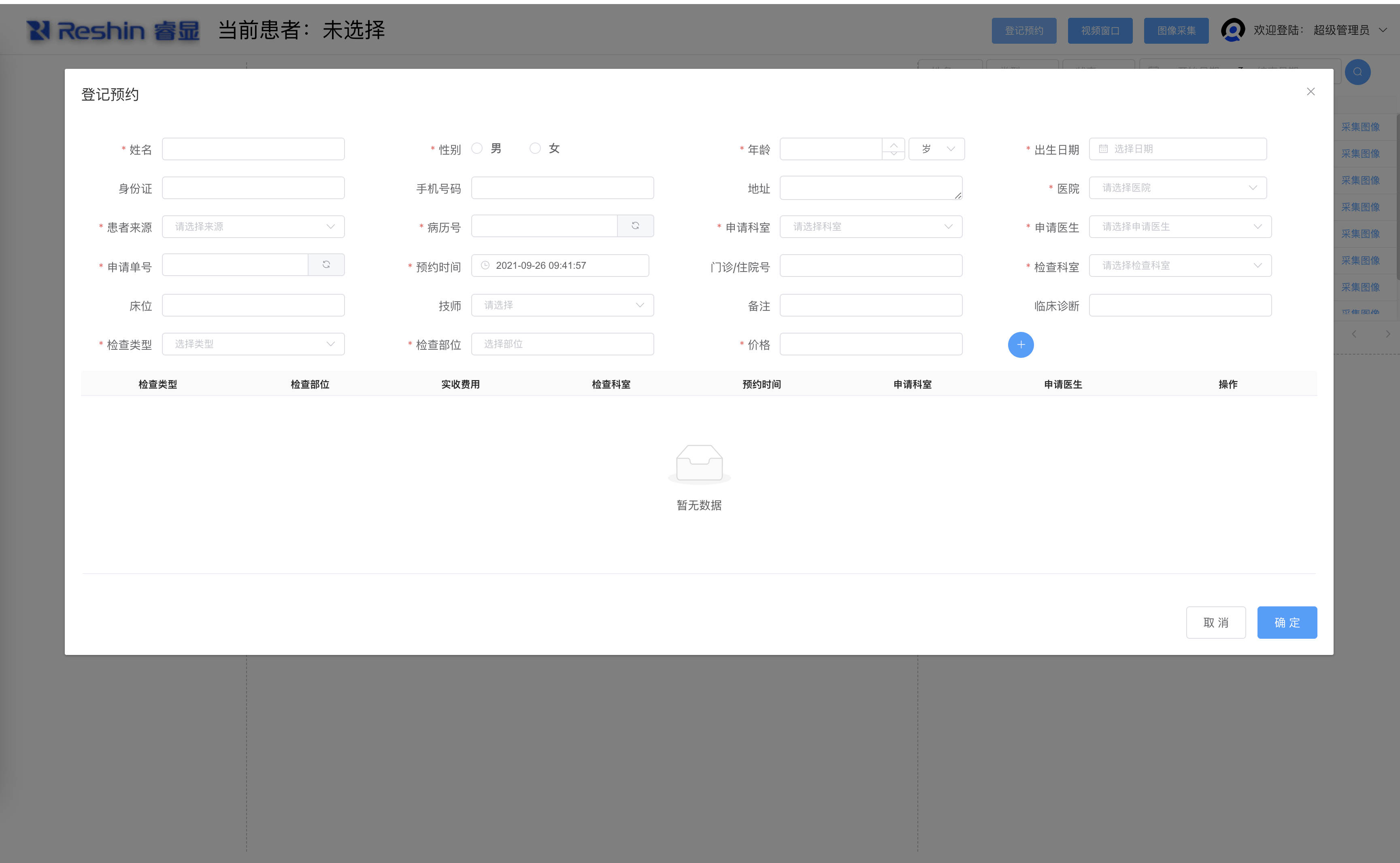The width and height of the screenshot is (1400, 863).
Task: Expand the 患者来源 source dropdown
Action: pos(253,227)
